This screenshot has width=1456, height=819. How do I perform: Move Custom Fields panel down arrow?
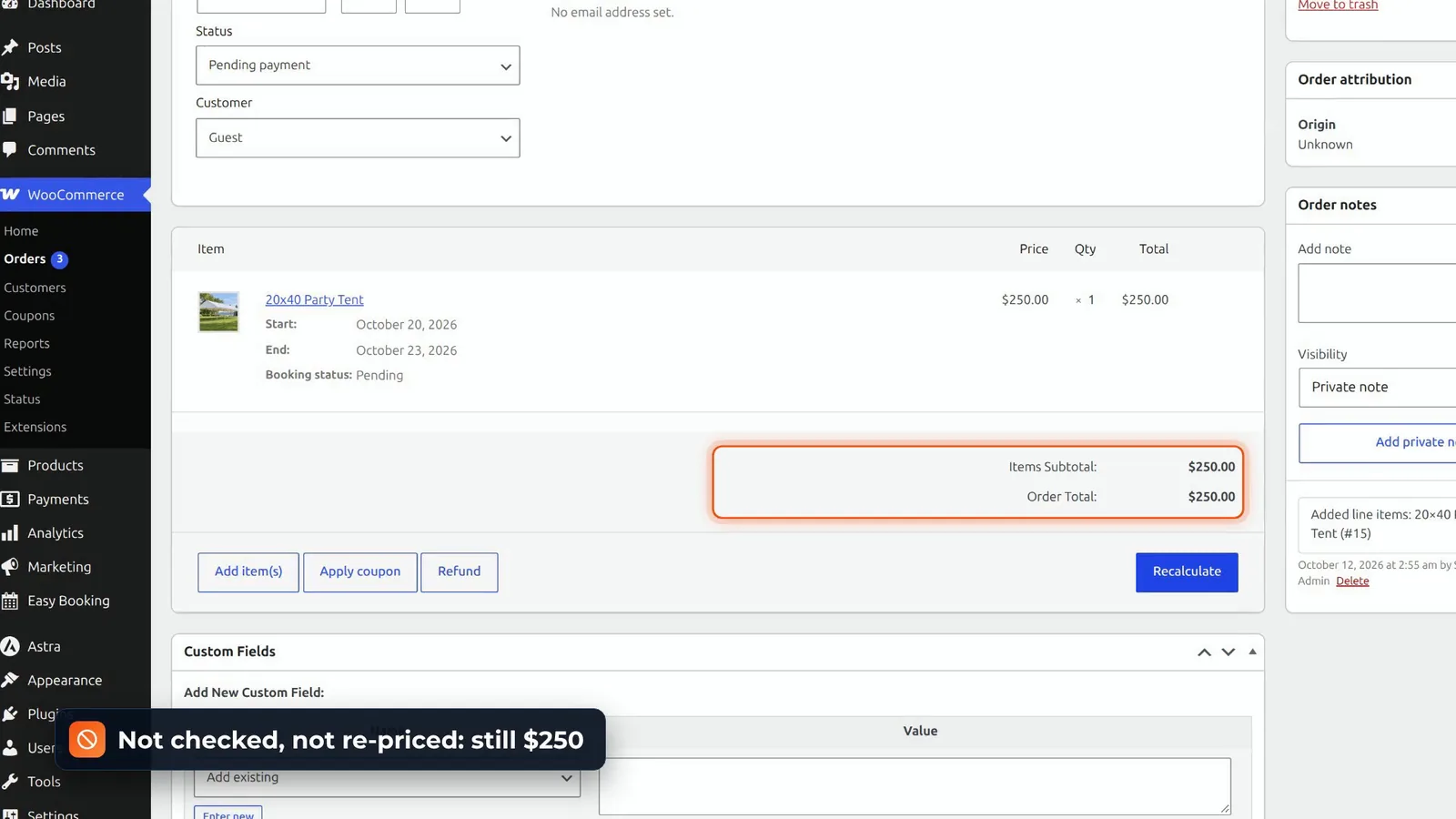(x=1228, y=652)
